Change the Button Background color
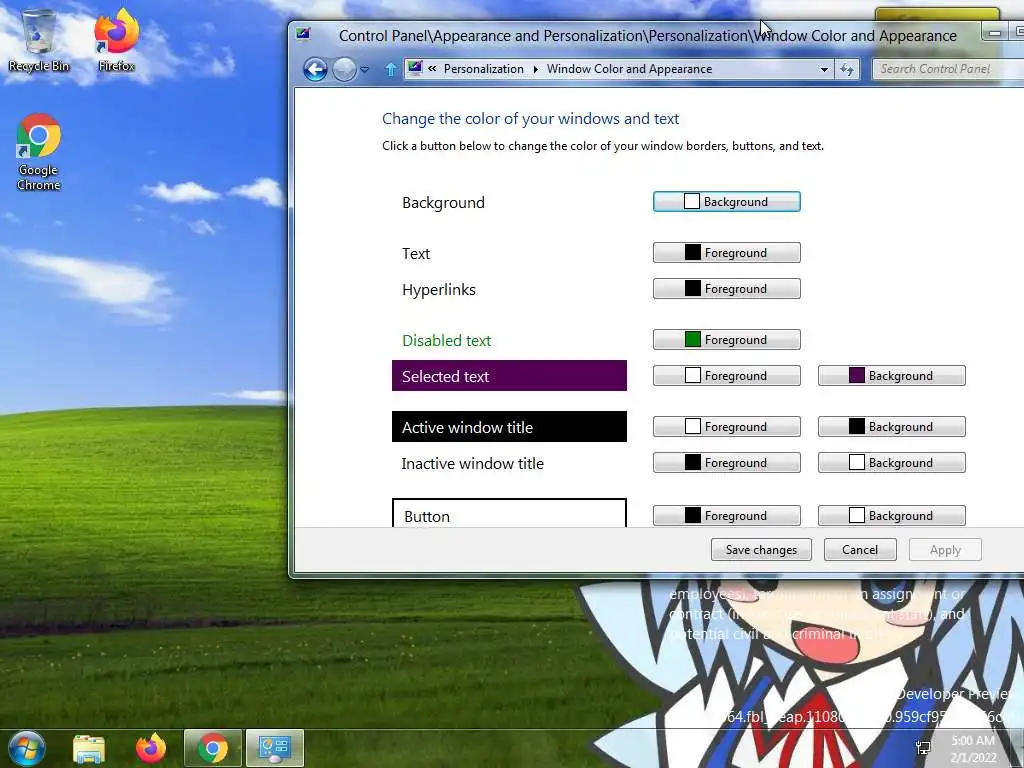Viewport: 1024px width, 768px height. pos(891,515)
